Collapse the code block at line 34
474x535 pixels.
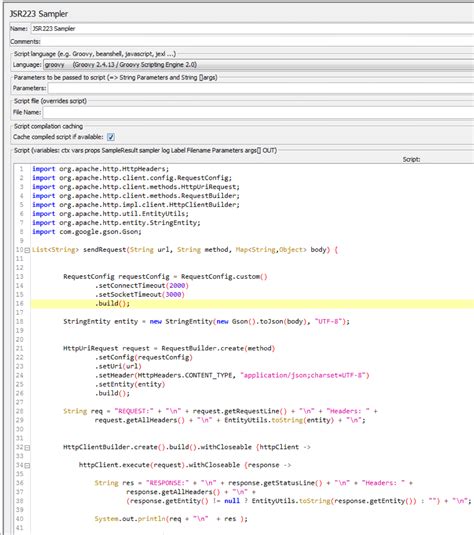point(27,465)
